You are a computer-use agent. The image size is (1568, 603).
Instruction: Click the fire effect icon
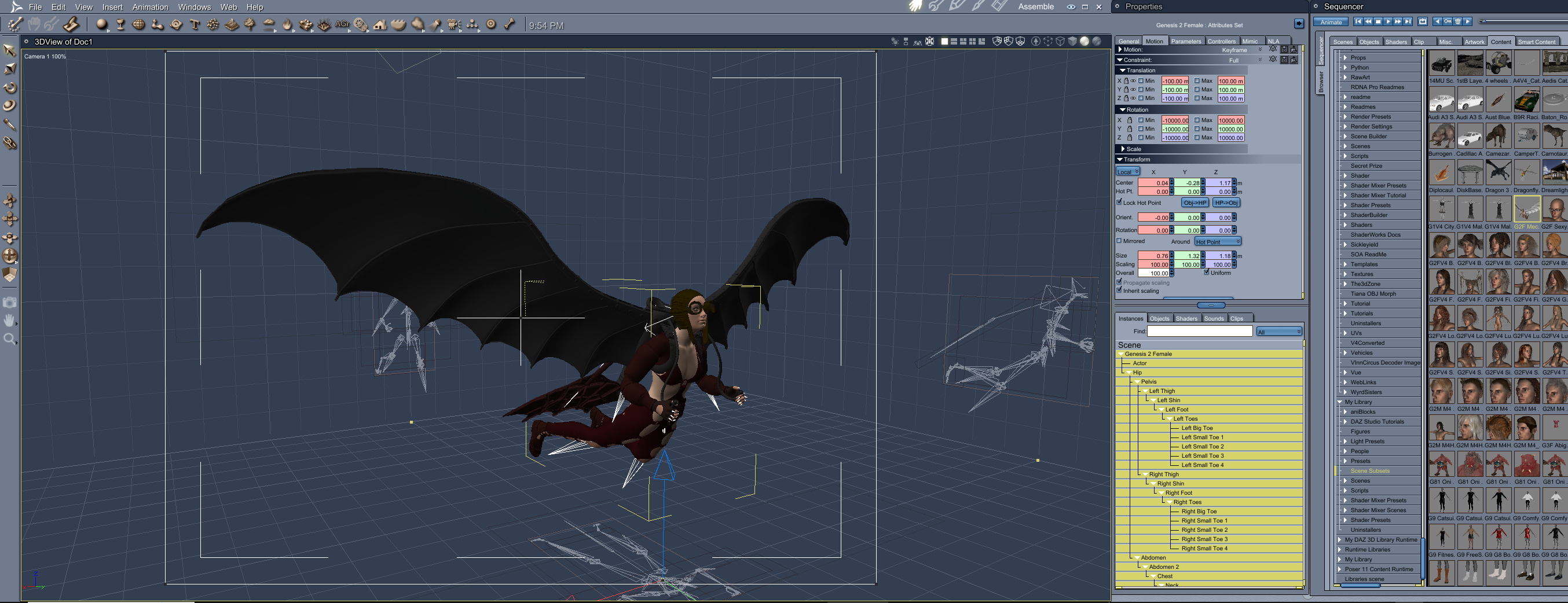287,24
